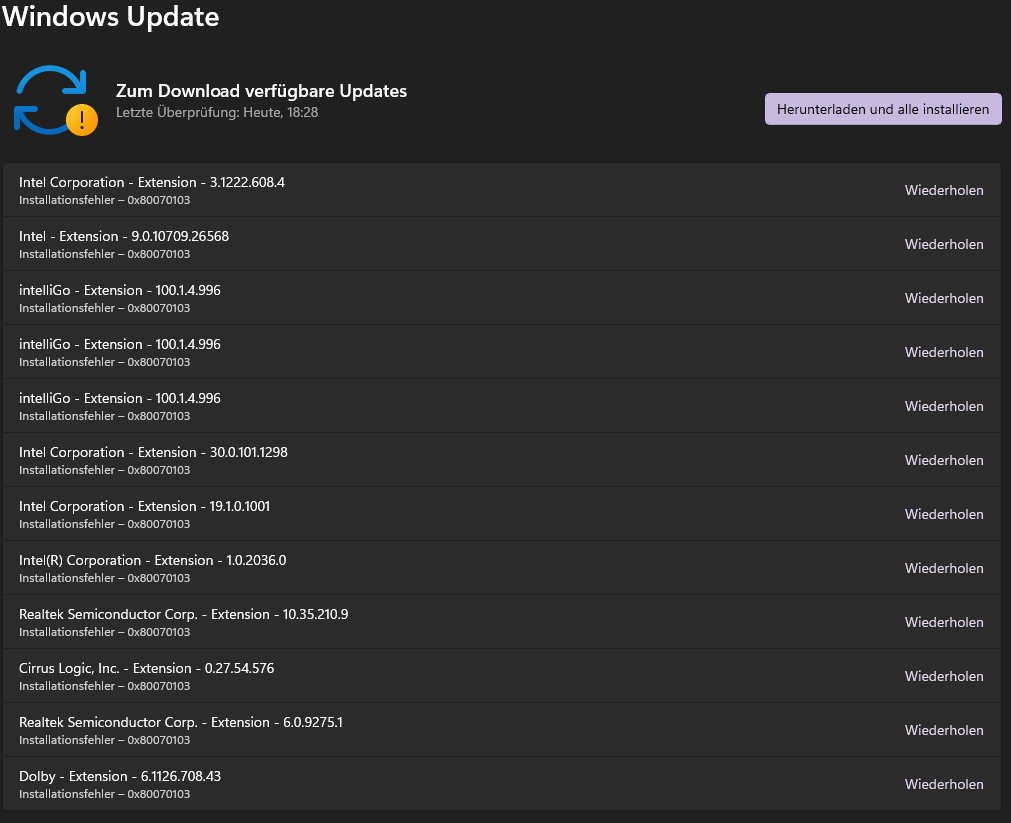Image resolution: width=1011 pixels, height=823 pixels.
Task: Retry the Dolby Extension 6.1126.708.43 update
Action: (944, 784)
